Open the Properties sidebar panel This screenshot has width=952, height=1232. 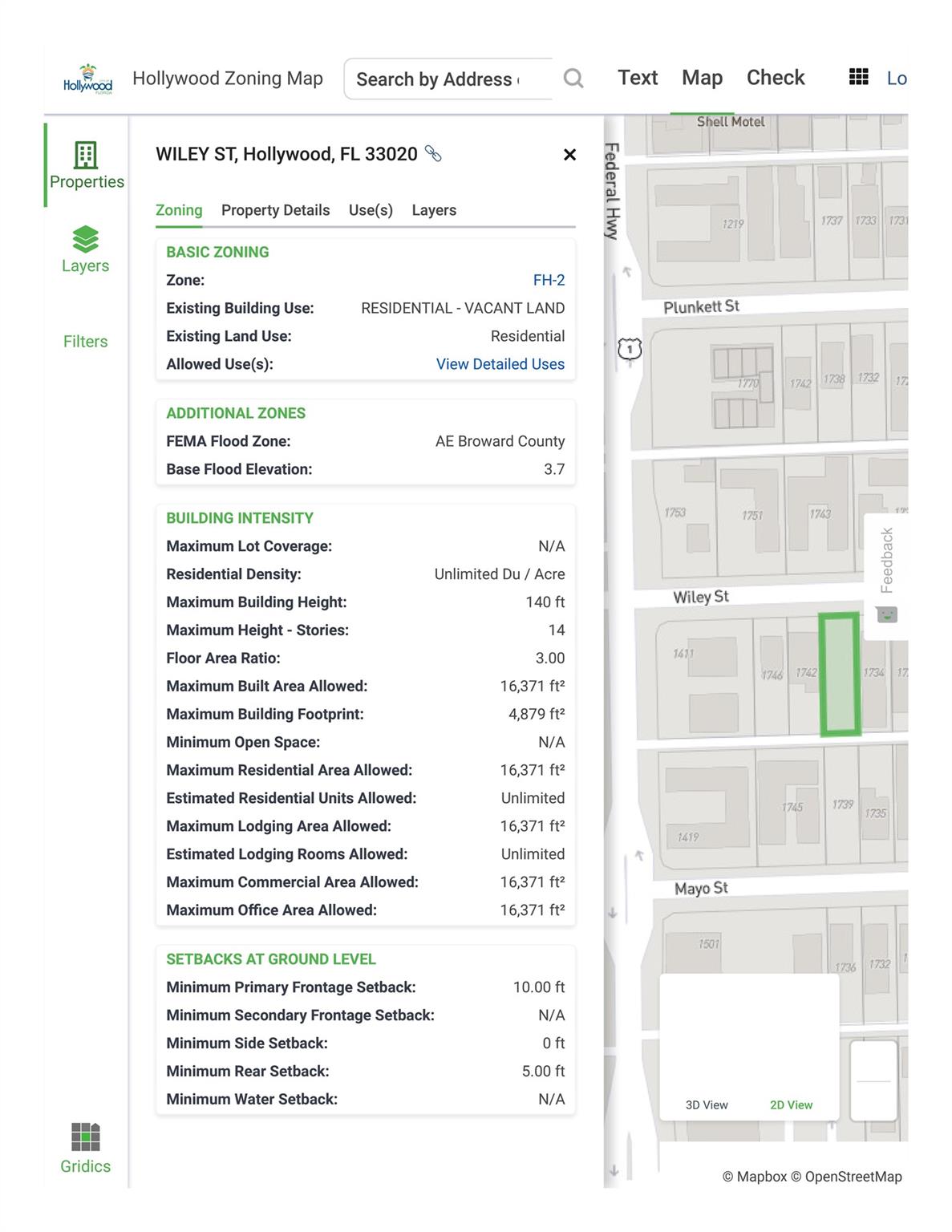pos(86,165)
